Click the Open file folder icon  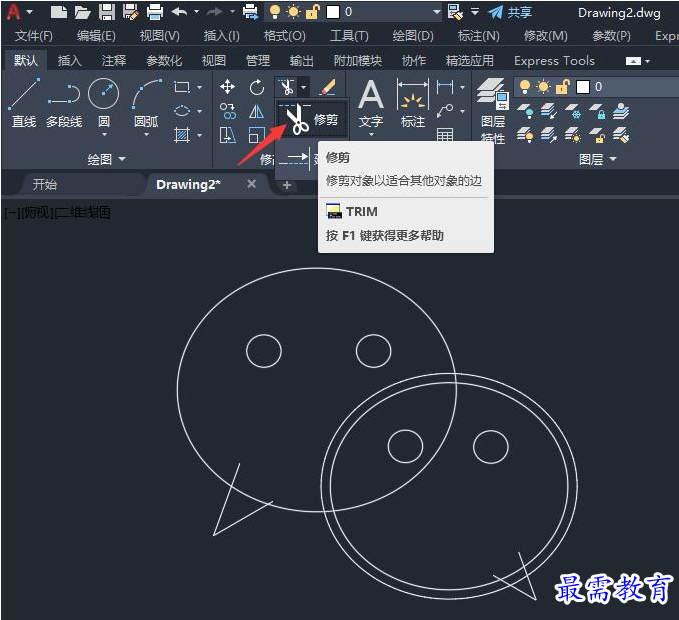(82, 12)
